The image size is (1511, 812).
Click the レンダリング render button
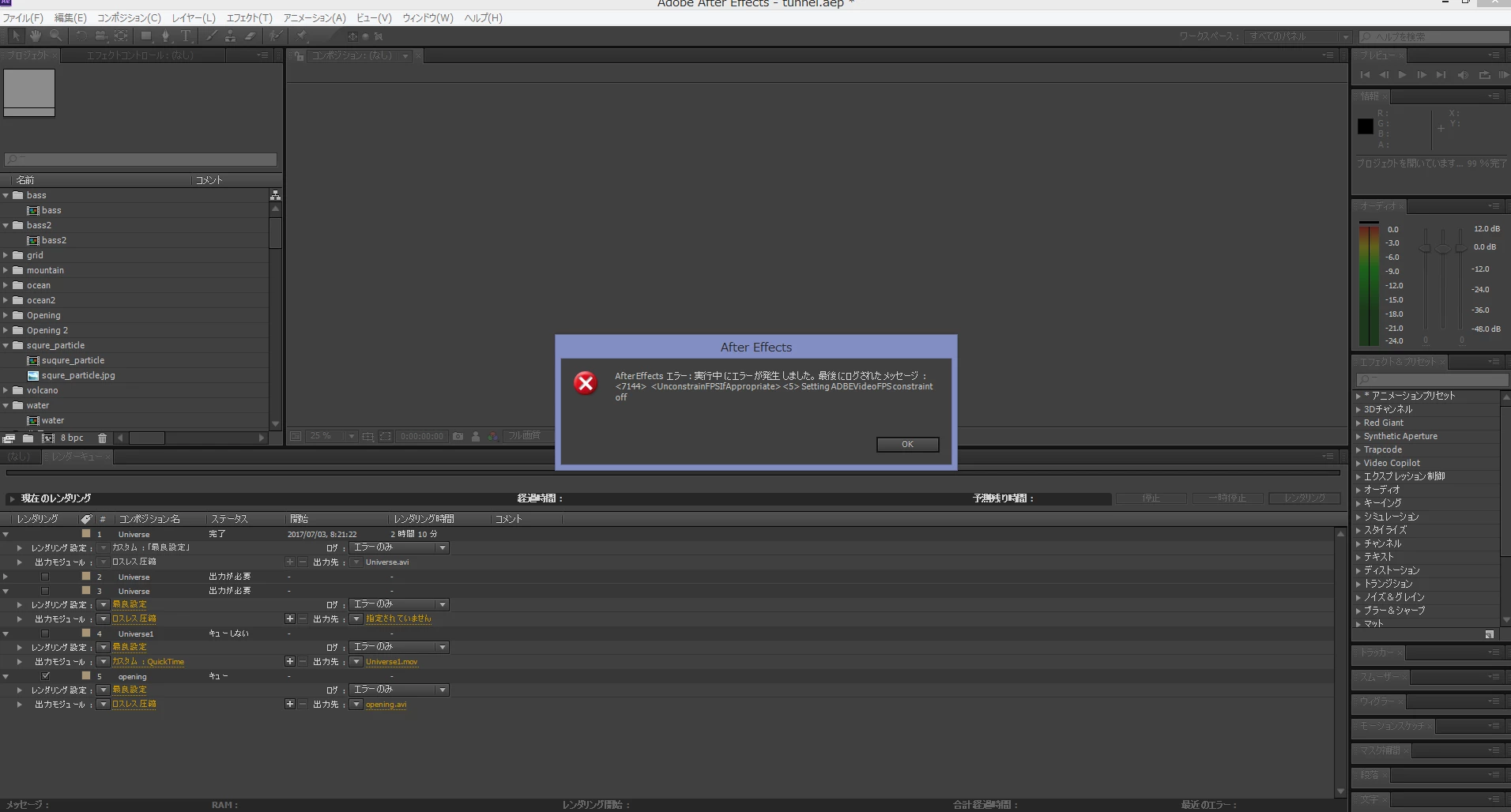click(x=1305, y=498)
